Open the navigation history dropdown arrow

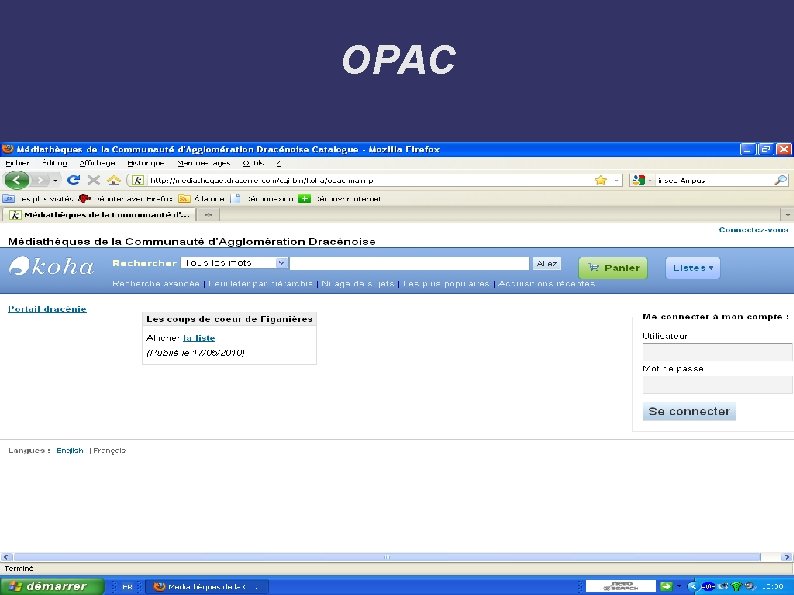tap(55, 180)
